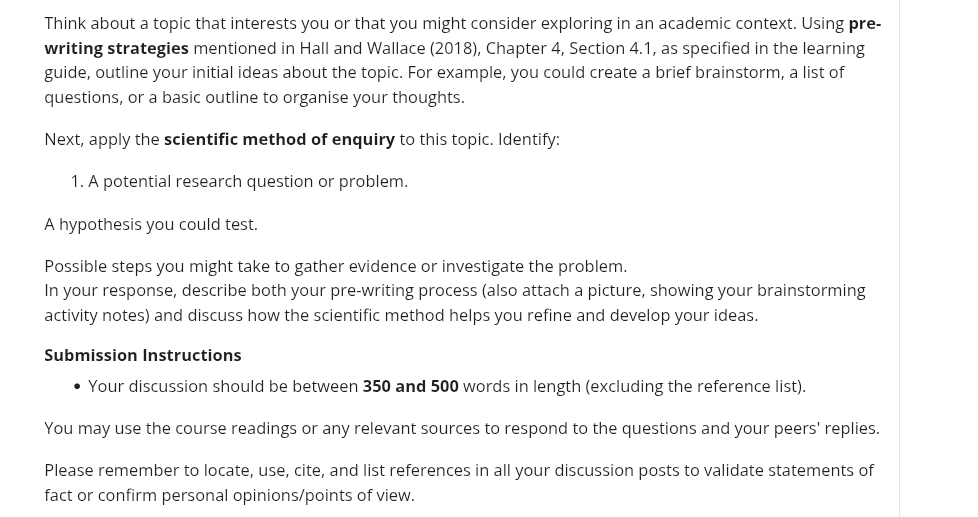Click the 'Submission Instructions' heading
The width and height of the screenshot is (978, 517).
(142, 355)
